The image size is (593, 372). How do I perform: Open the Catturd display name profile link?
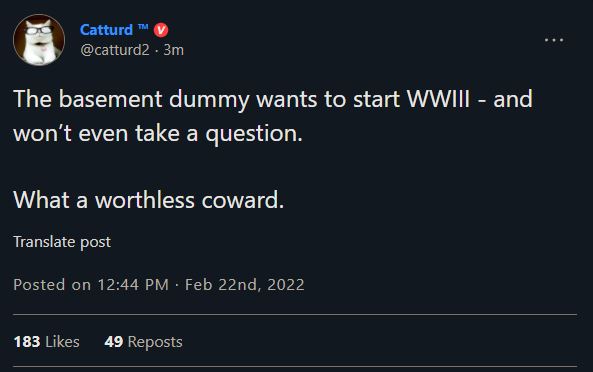[x=106, y=30]
